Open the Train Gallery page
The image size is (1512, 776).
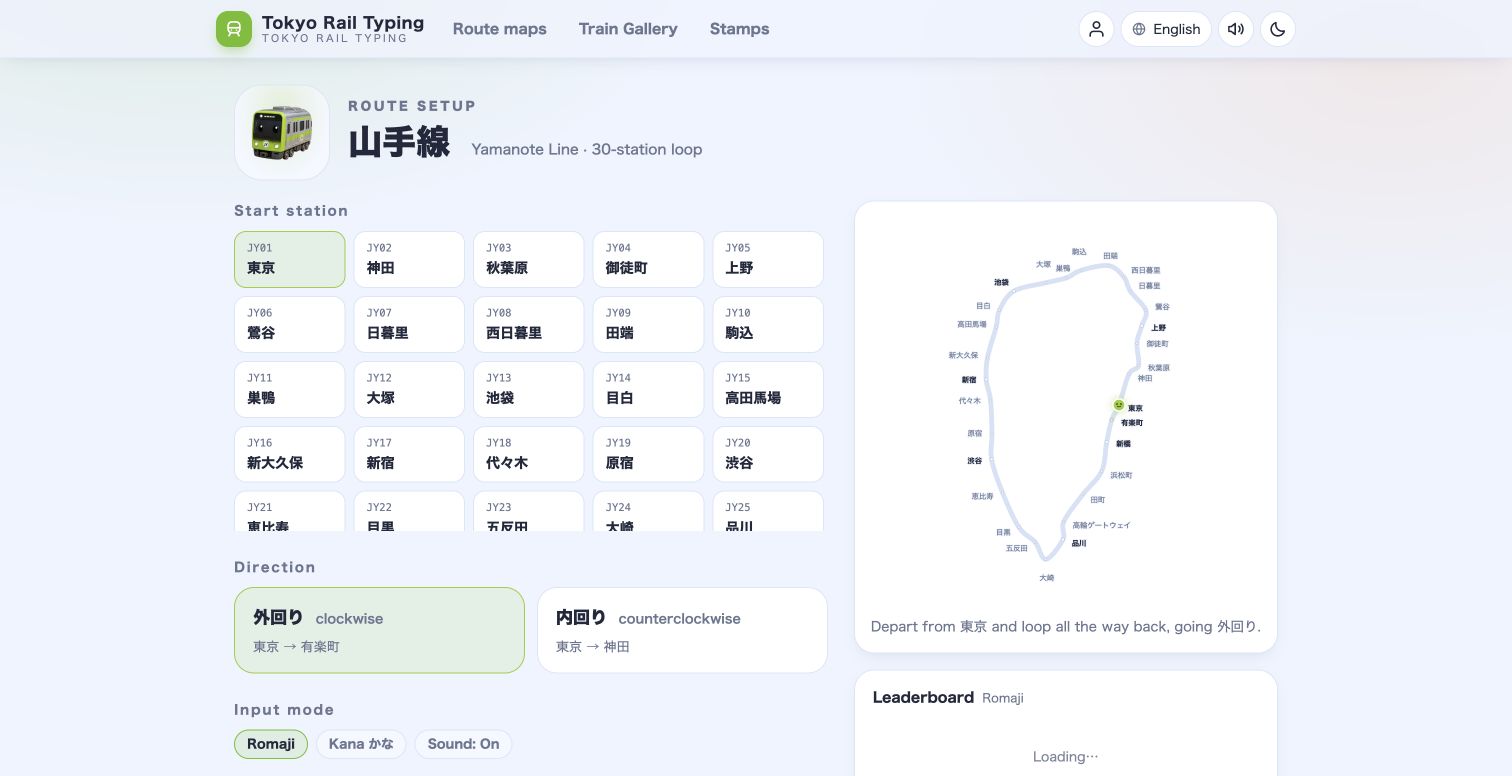click(628, 29)
